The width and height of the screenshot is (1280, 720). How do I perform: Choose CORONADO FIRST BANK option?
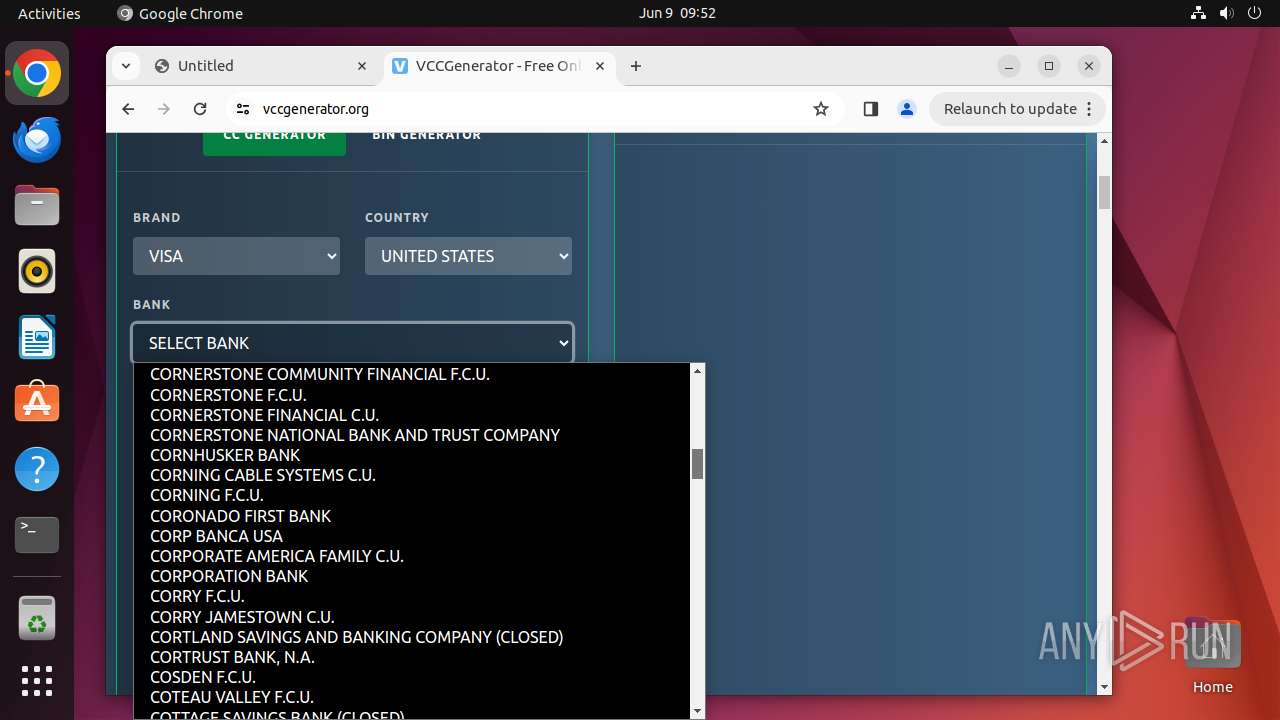click(412, 516)
